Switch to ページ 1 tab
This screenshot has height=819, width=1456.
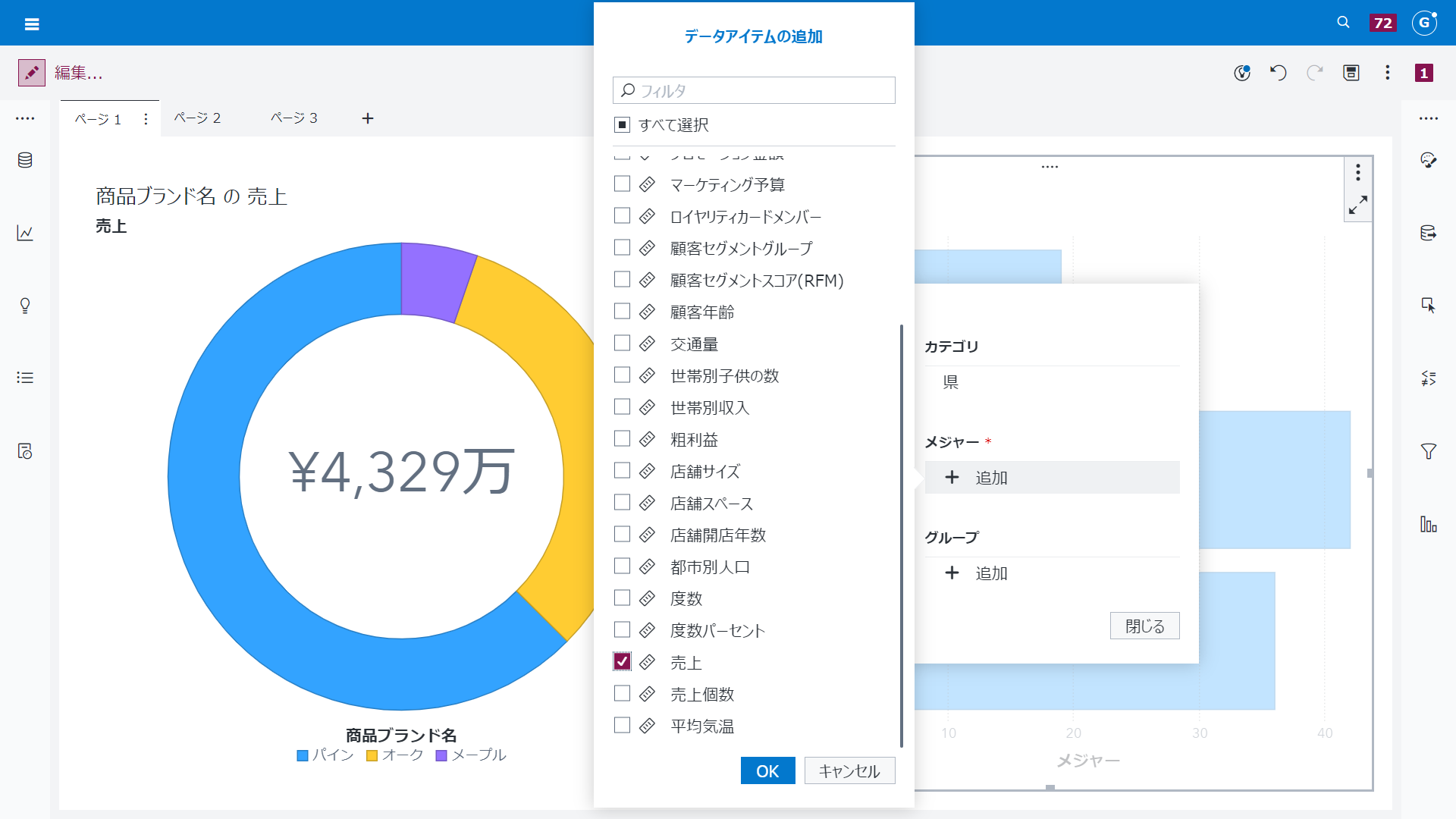click(x=99, y=119)
